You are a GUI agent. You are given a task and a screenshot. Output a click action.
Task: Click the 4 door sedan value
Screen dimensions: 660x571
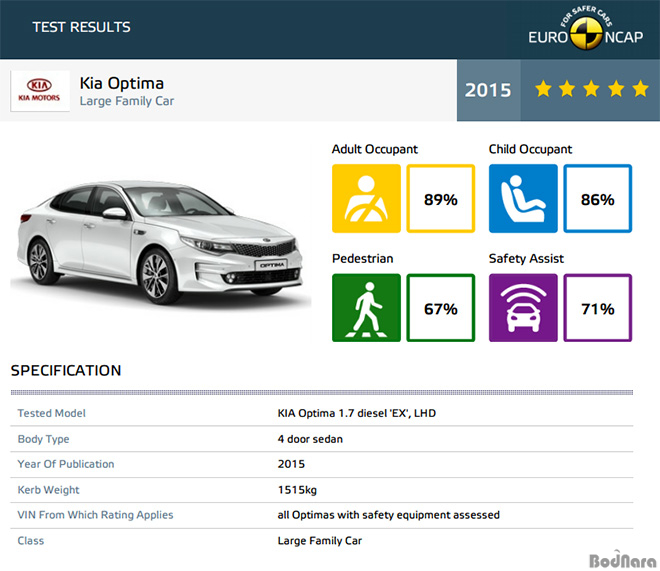[x=310, y=439]
